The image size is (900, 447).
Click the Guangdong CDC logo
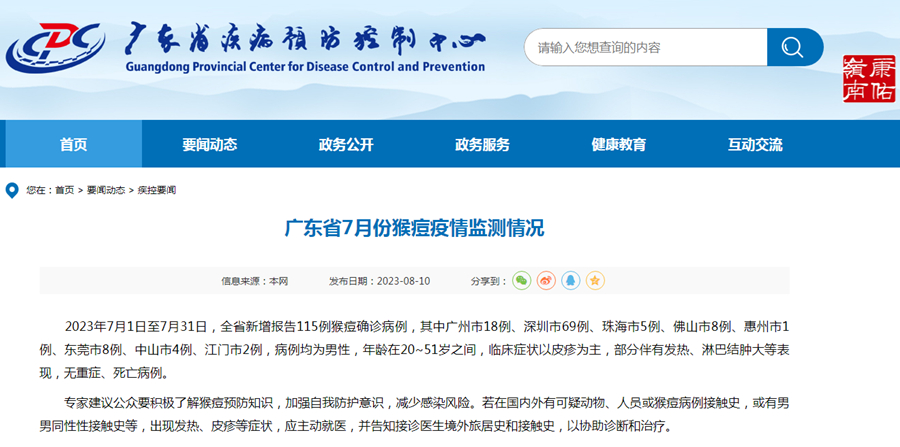[56, 48]
